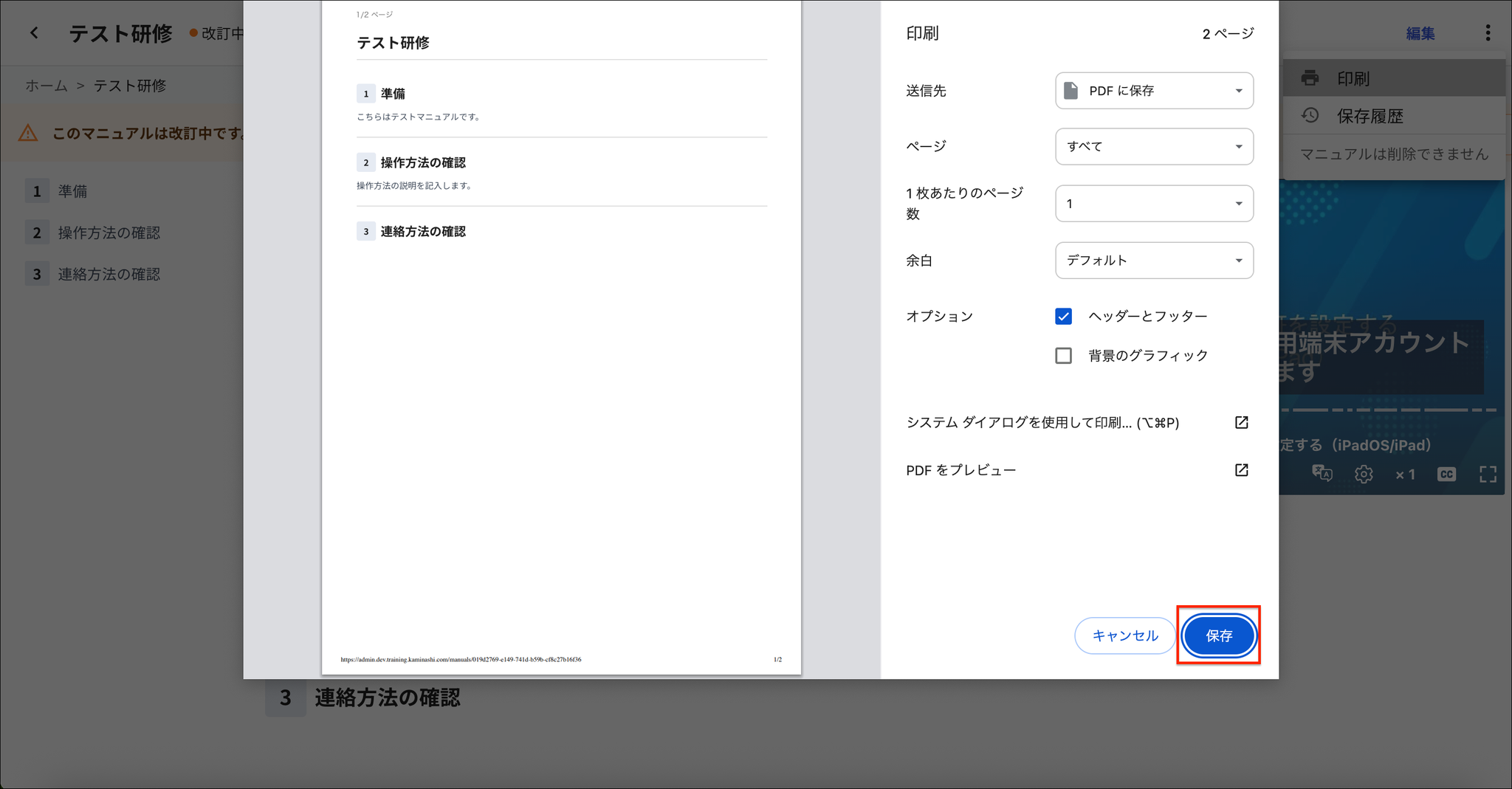Enable the 背景のグラフィック checkbox
1512x789 pixels.
tap(1063, 356)
